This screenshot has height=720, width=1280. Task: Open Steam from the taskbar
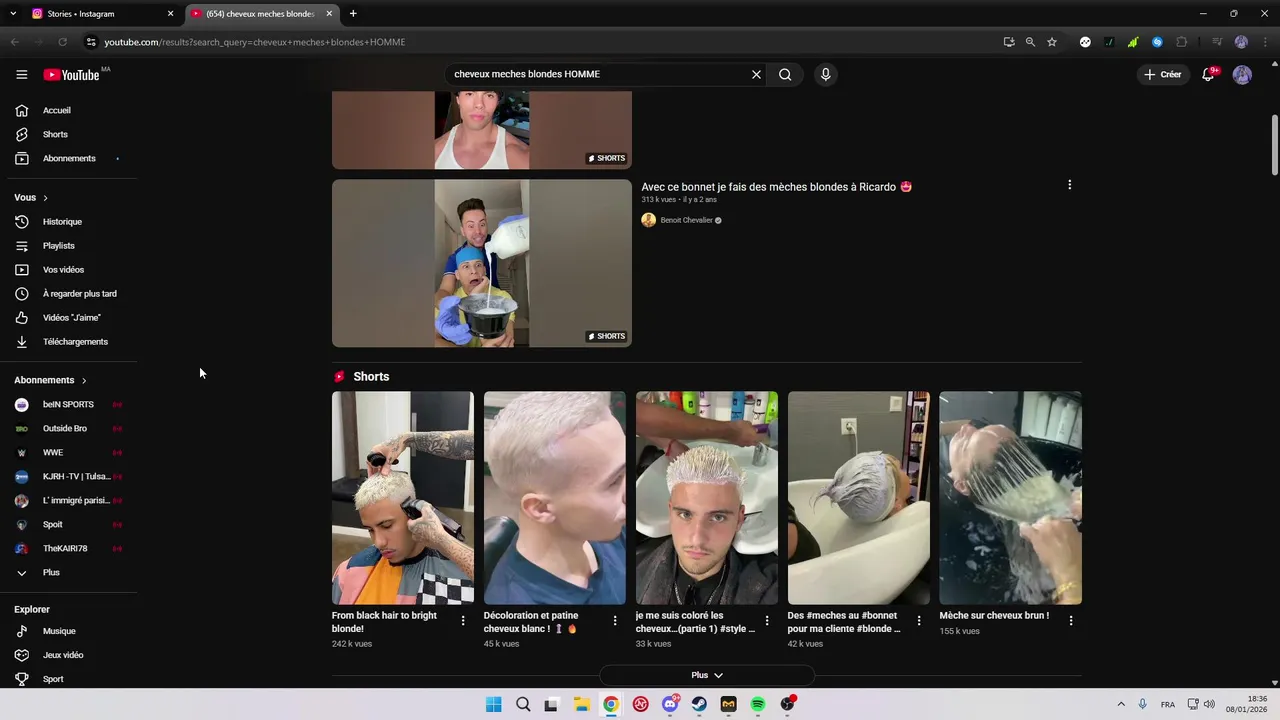(x=699, y=704)
